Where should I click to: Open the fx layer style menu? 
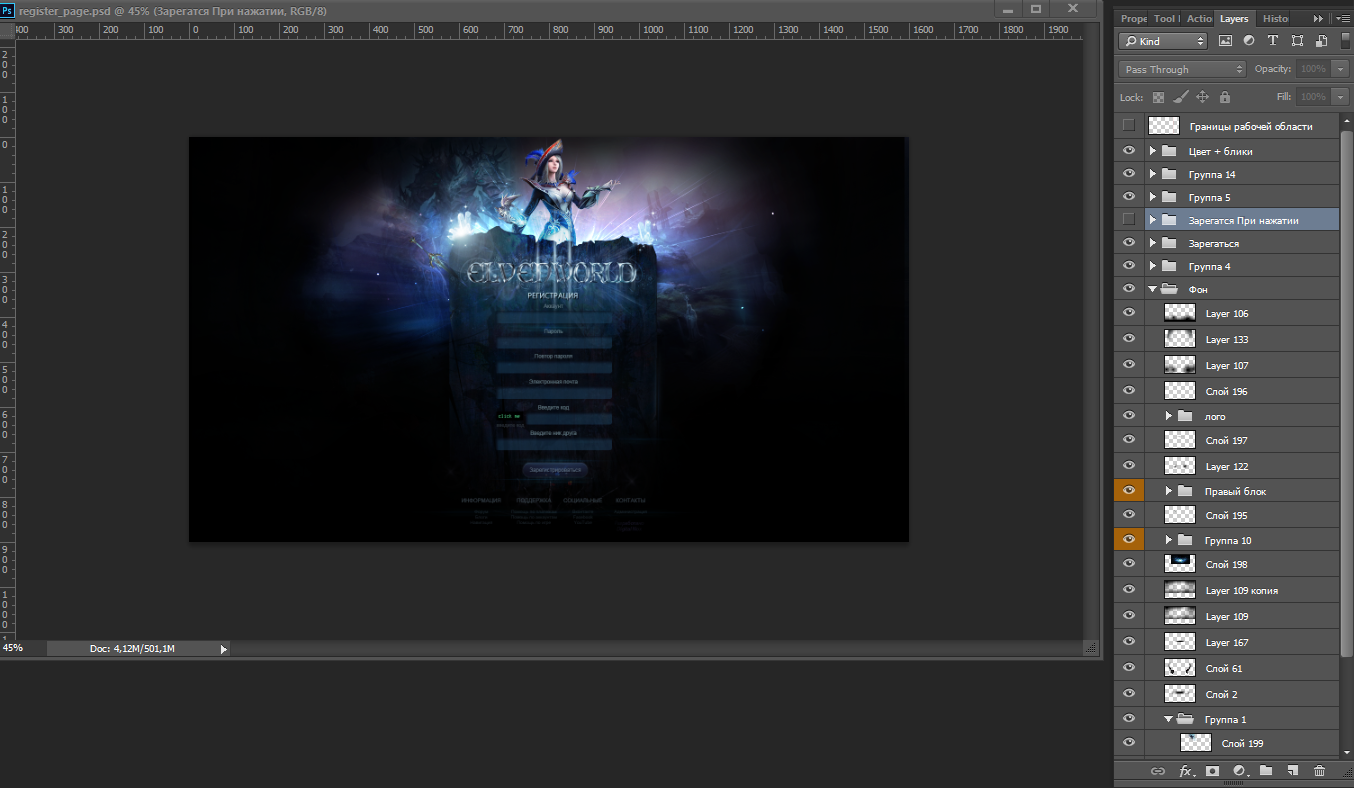[x=1186, y=771]
